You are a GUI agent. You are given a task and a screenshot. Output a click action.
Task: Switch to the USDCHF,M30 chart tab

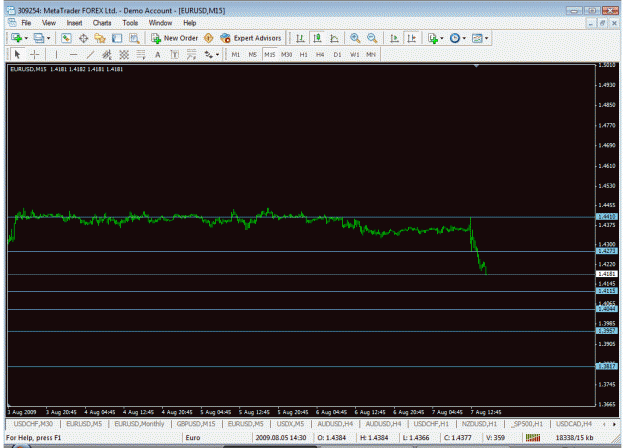[x=33, y=424]
